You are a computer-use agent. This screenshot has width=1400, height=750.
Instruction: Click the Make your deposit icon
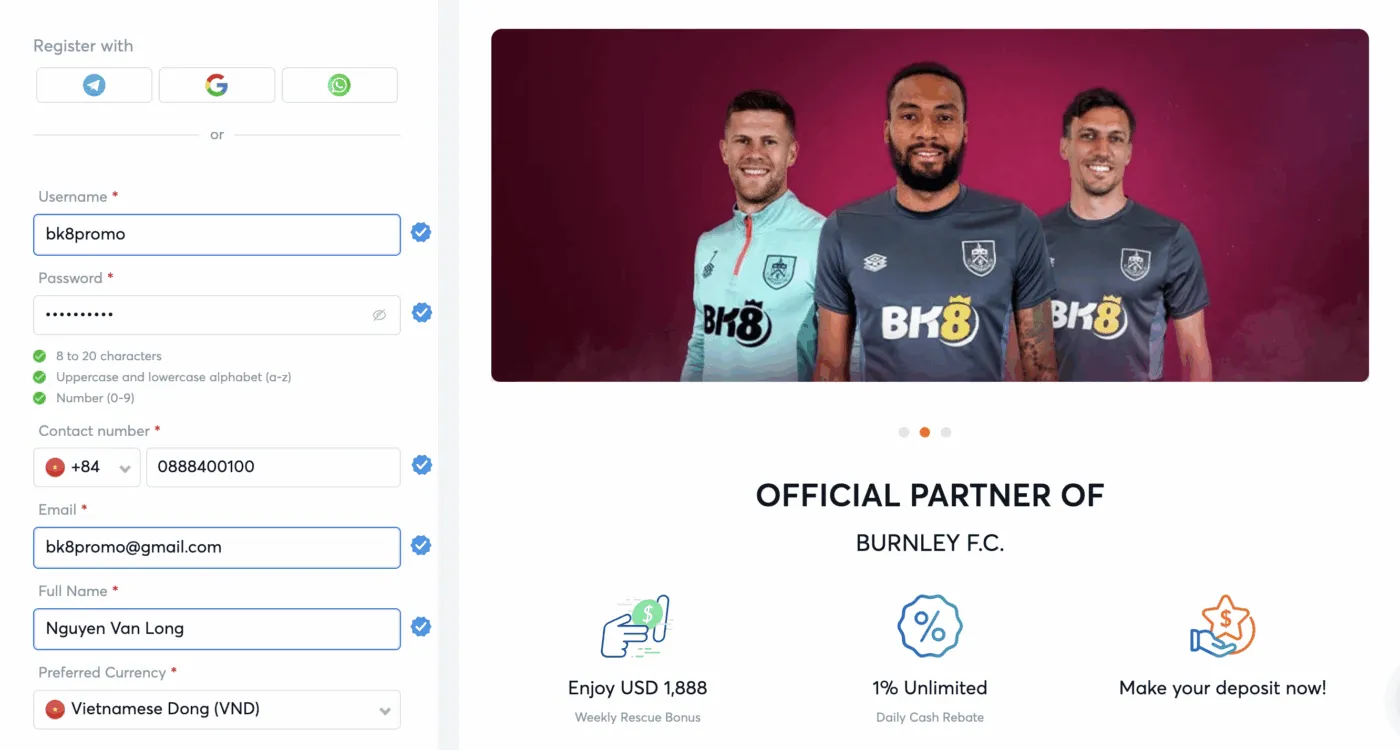coord(1222,627)
